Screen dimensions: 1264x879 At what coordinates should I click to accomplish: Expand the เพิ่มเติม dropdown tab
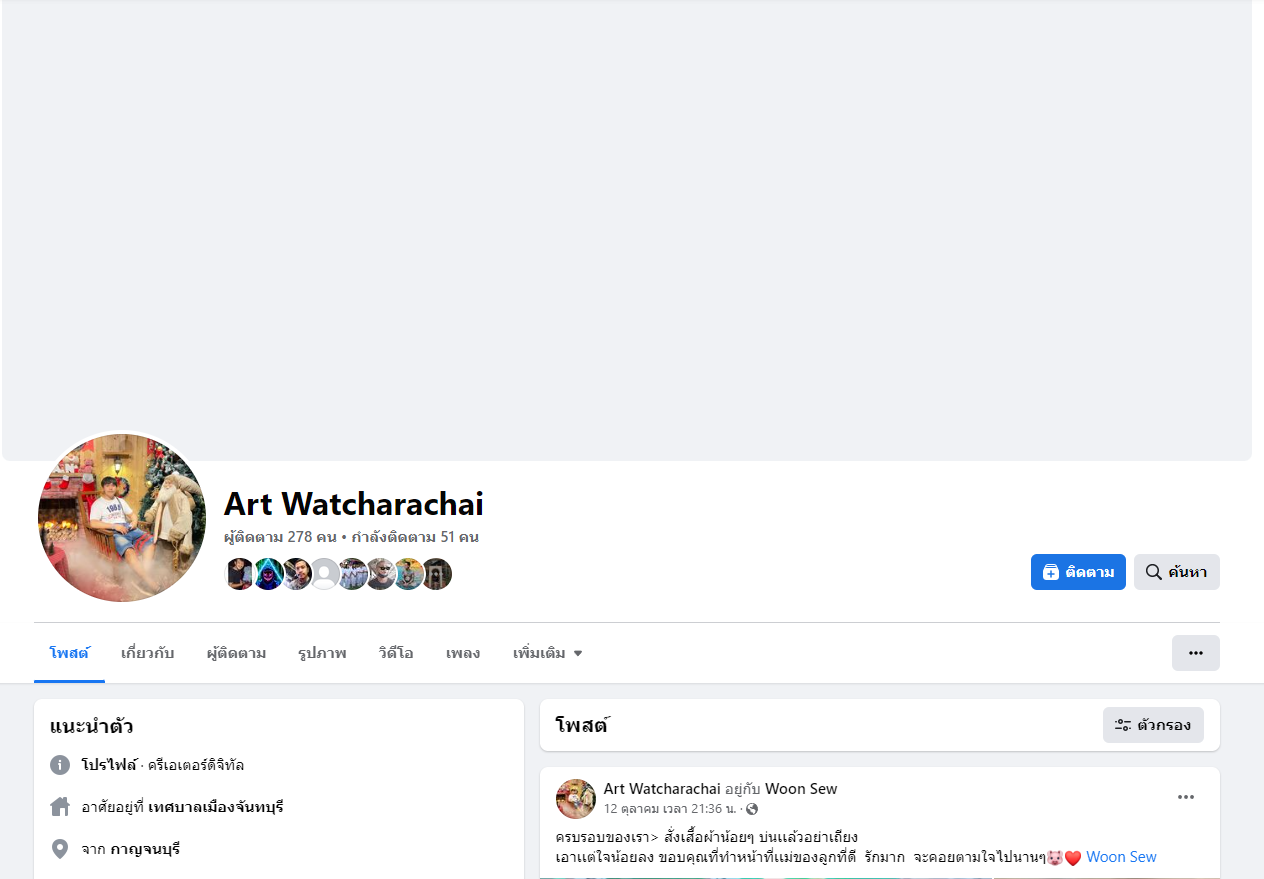[547, 653]
